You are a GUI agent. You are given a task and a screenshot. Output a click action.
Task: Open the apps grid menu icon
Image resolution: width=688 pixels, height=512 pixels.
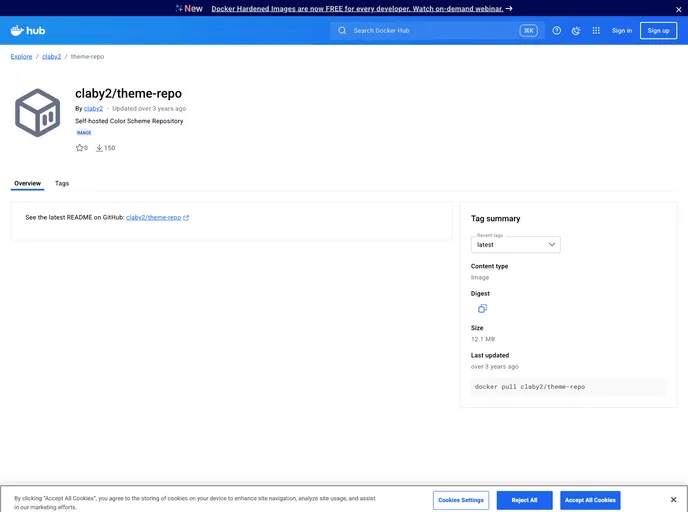coord(596,31)
